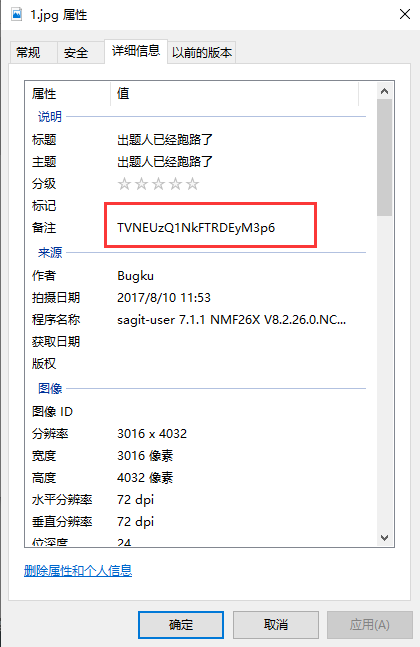This screenshot has width=420, height=647.
Task: Click the 备注 property label
Action: coord(44,228)
